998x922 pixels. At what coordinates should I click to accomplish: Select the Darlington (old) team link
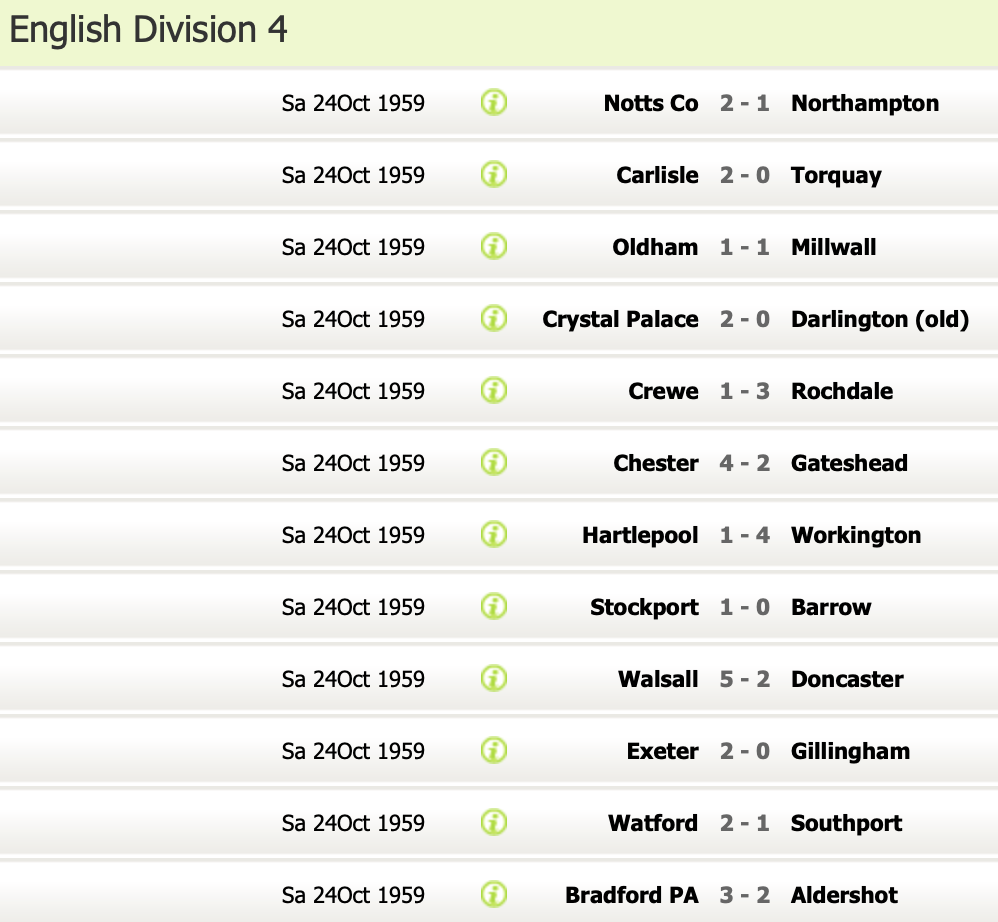coord(880,319)
